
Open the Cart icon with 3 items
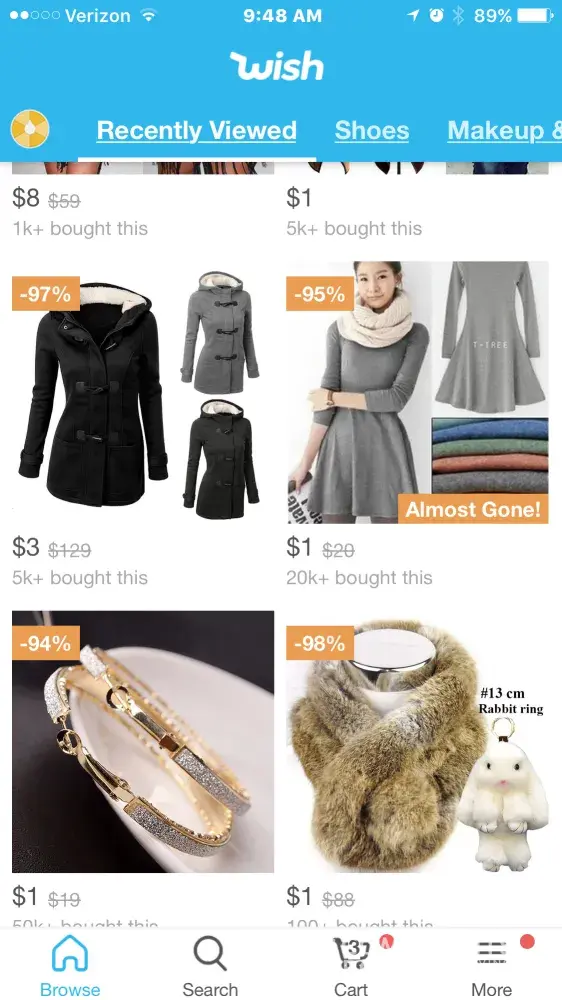350,953
